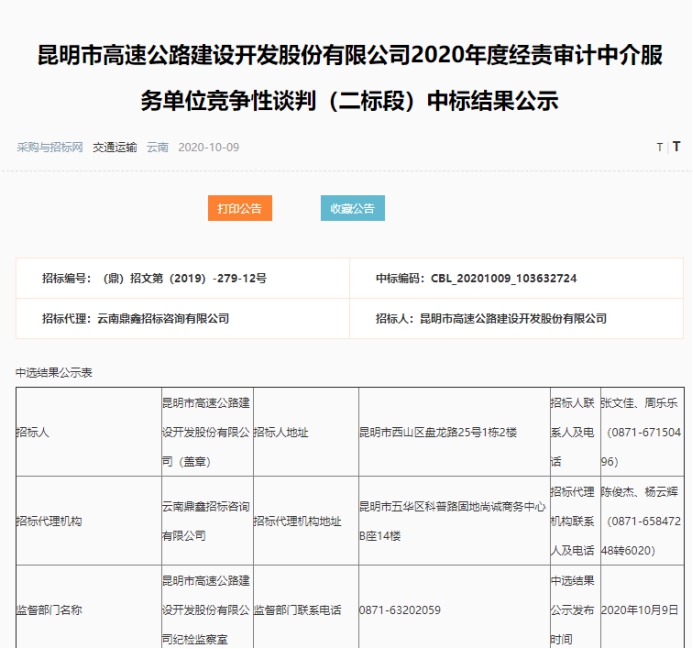Click the 招标代理机构地址 label cell

[x=297, y=521]
